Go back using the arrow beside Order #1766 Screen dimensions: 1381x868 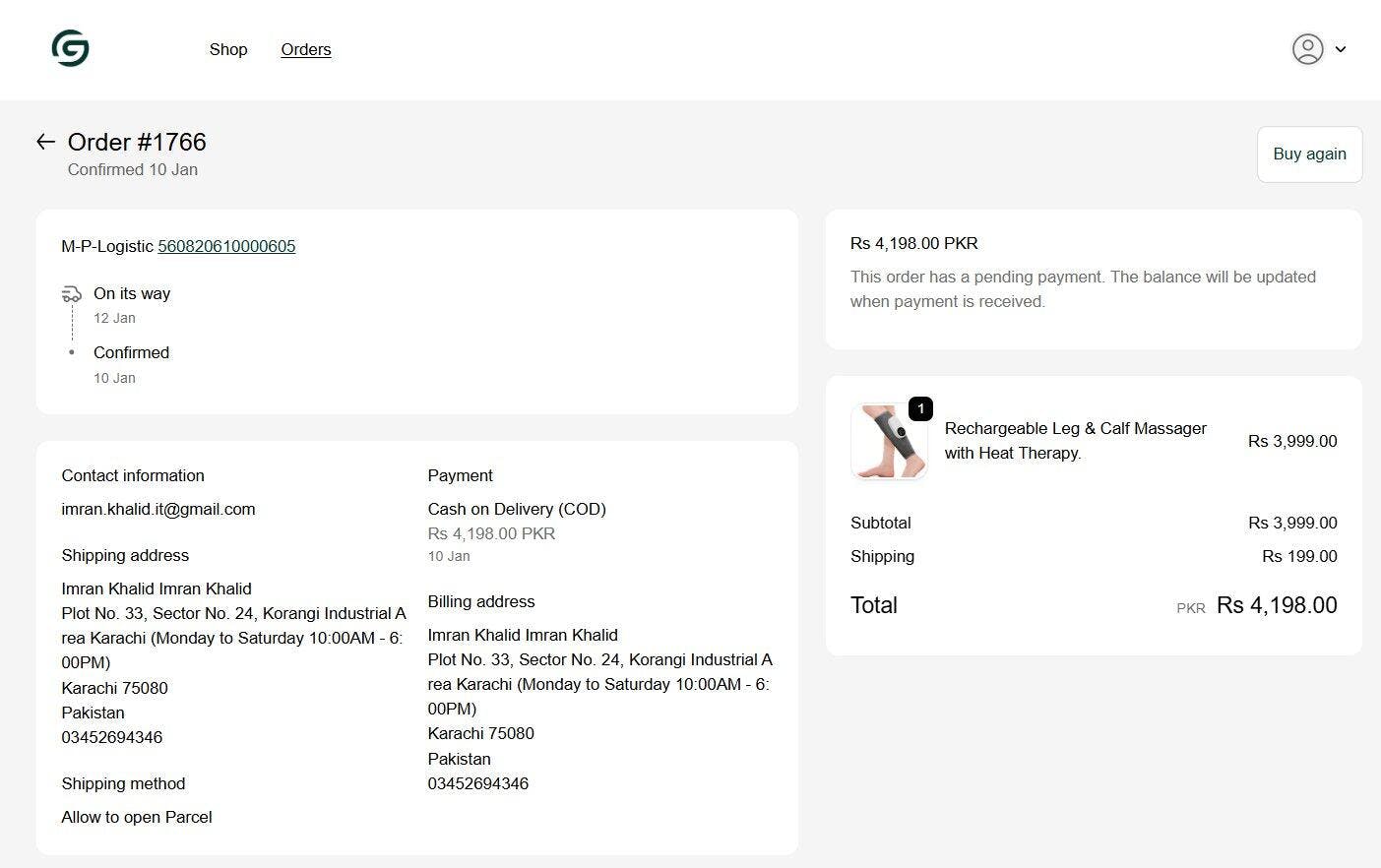(45, 142)
